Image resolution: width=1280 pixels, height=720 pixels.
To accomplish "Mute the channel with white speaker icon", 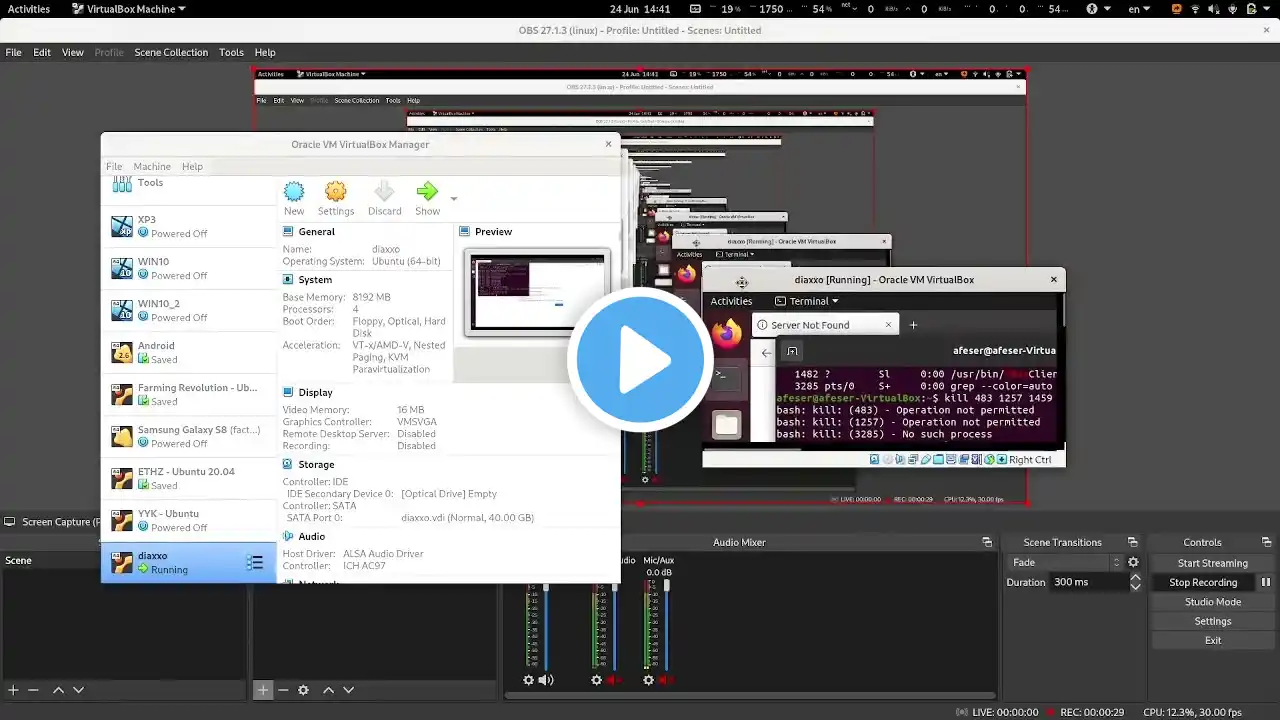I will coord(546,680).
